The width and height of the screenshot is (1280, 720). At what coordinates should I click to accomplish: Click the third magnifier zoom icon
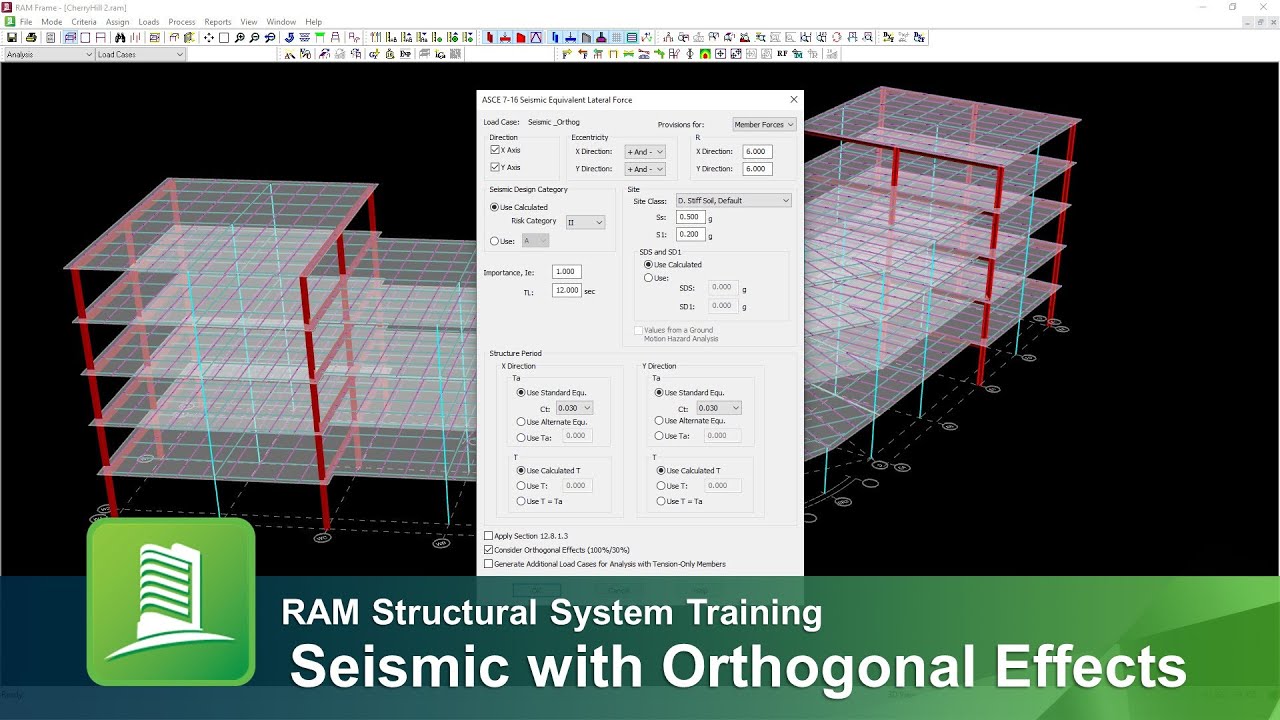pyautogui.click(x=270, y=38)
